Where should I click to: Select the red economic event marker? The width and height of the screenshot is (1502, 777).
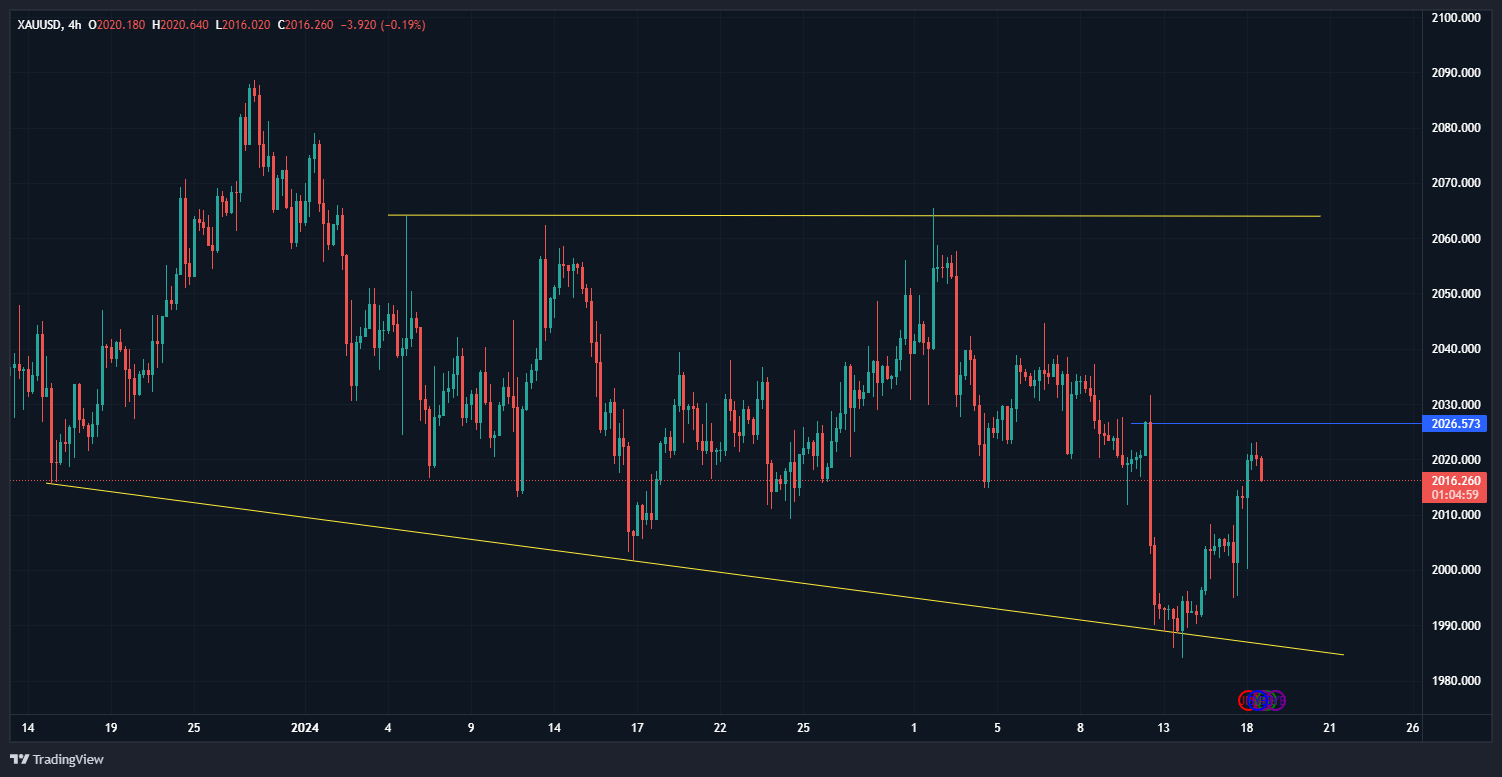(x=1248, y=700)
